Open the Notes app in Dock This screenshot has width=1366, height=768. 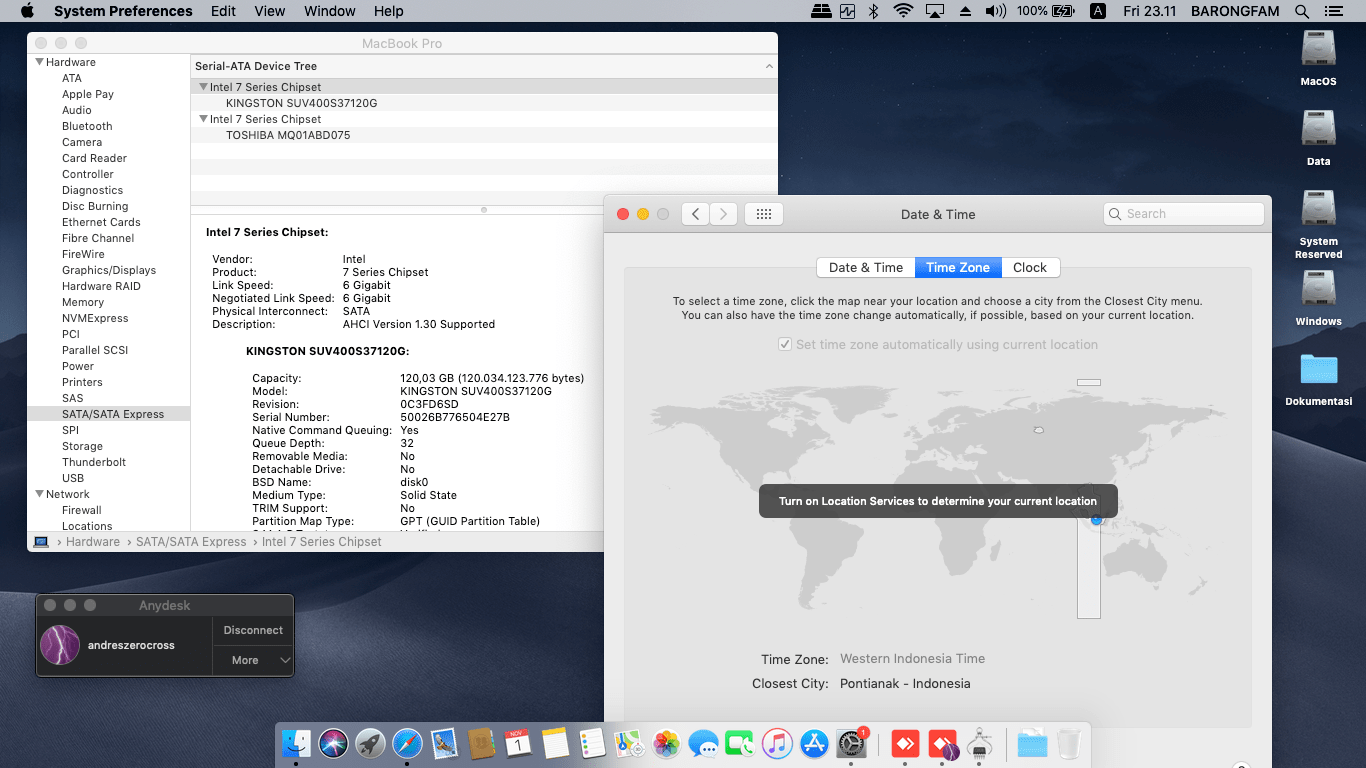click(555, 744)
